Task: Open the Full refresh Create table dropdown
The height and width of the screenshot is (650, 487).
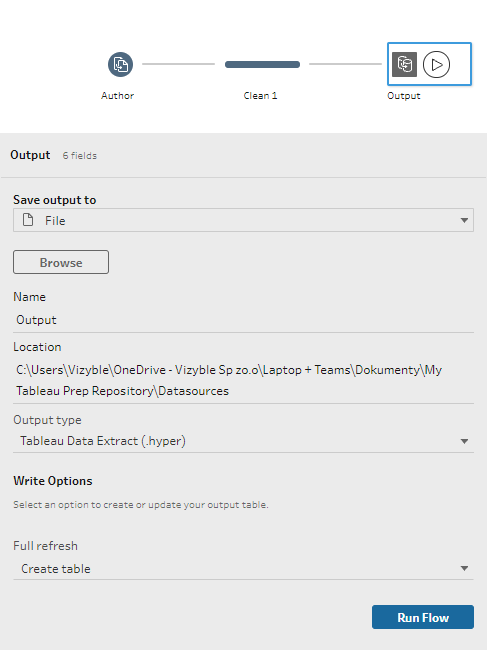Action: pos(243,568)
